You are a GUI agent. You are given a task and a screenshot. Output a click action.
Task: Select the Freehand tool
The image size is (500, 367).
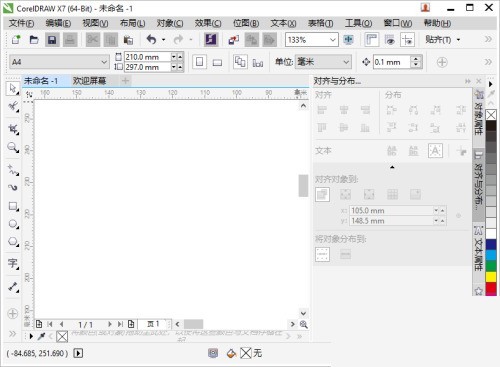(13, 170)
